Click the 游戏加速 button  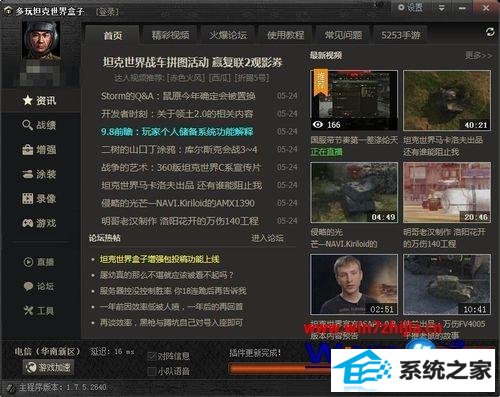[49, 367]
